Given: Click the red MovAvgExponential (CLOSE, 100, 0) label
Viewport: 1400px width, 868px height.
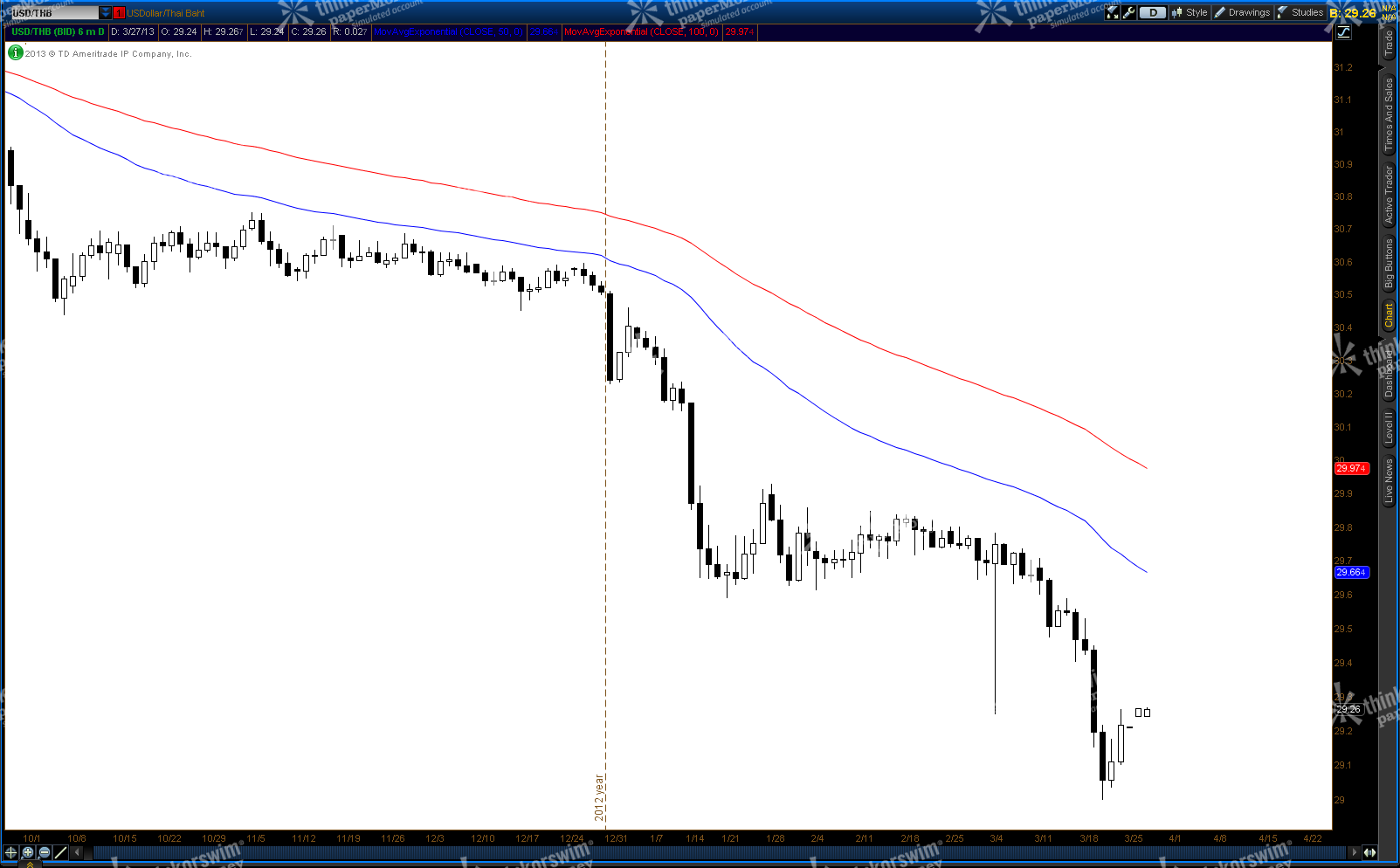Looking at the screenshot, I should coord(641,31).
